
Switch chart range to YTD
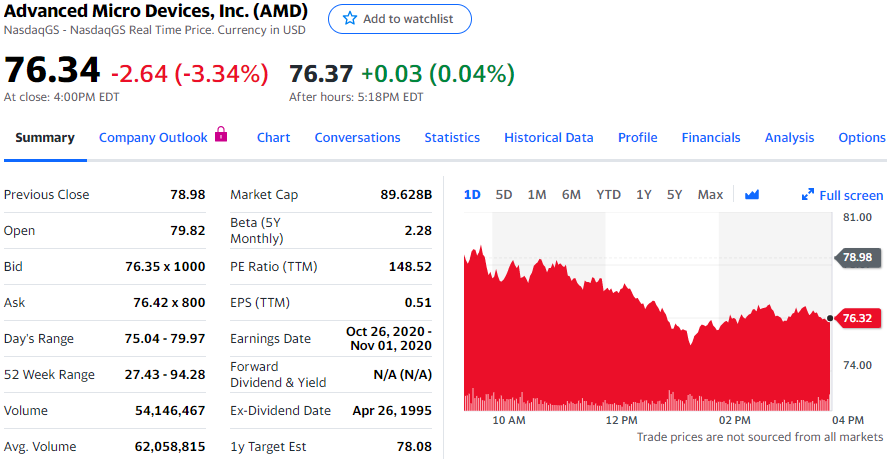pos(608,195)
